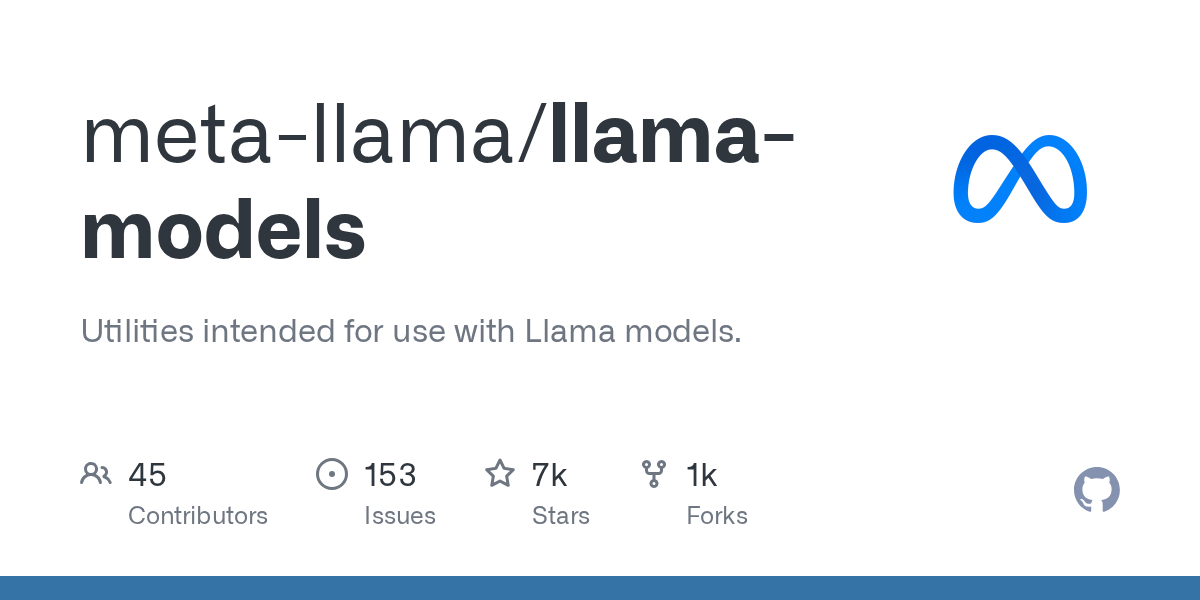This screenshot has height=600, width=1200.
Task: Open the Stars label
Action: click(x=561, y=516)
